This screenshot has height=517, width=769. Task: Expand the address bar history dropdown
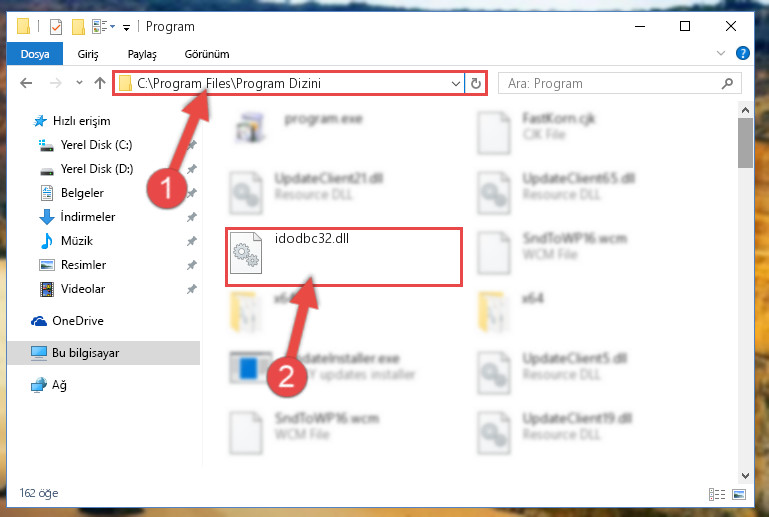pos(456,83)
